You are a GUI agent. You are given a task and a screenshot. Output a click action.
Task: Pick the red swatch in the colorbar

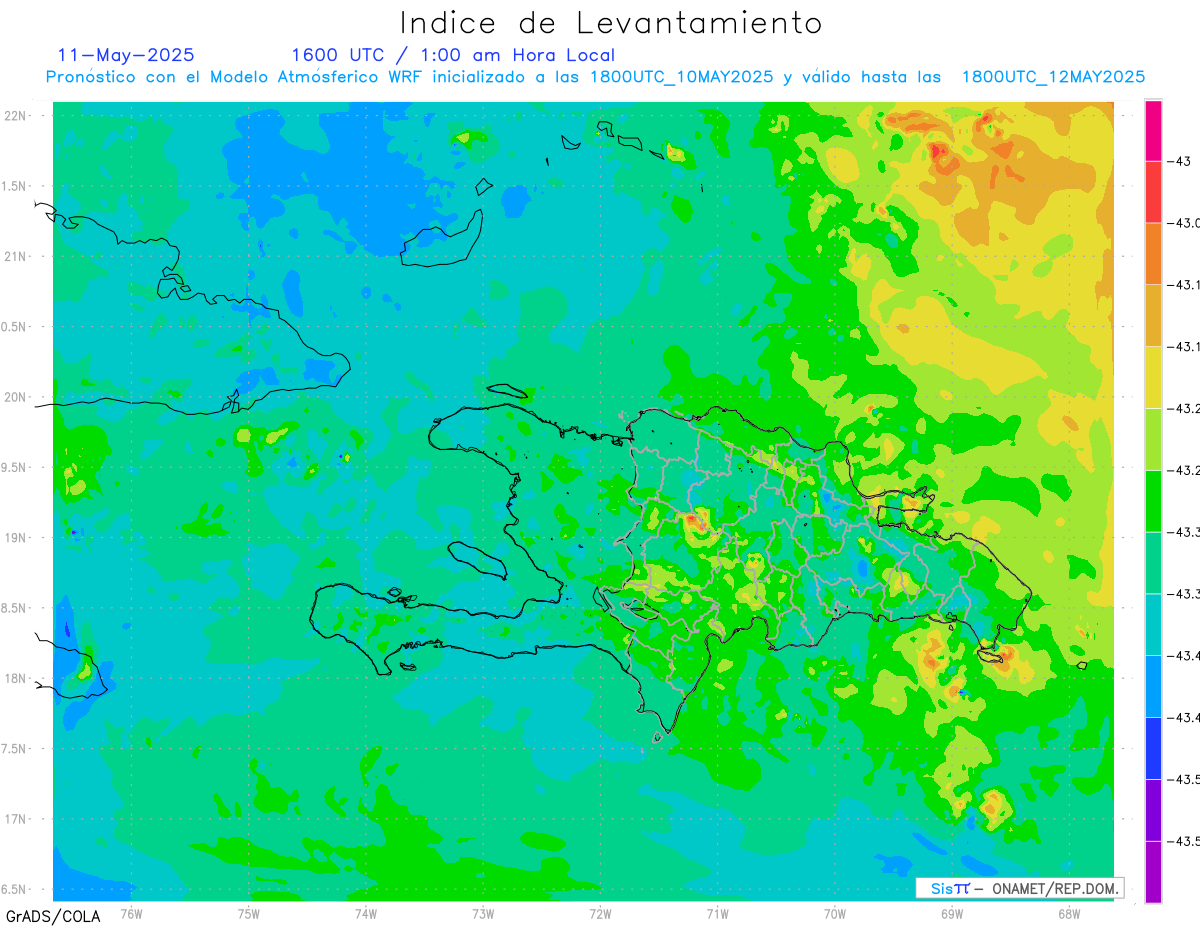pyautogui.click(x=1153, y=192)
